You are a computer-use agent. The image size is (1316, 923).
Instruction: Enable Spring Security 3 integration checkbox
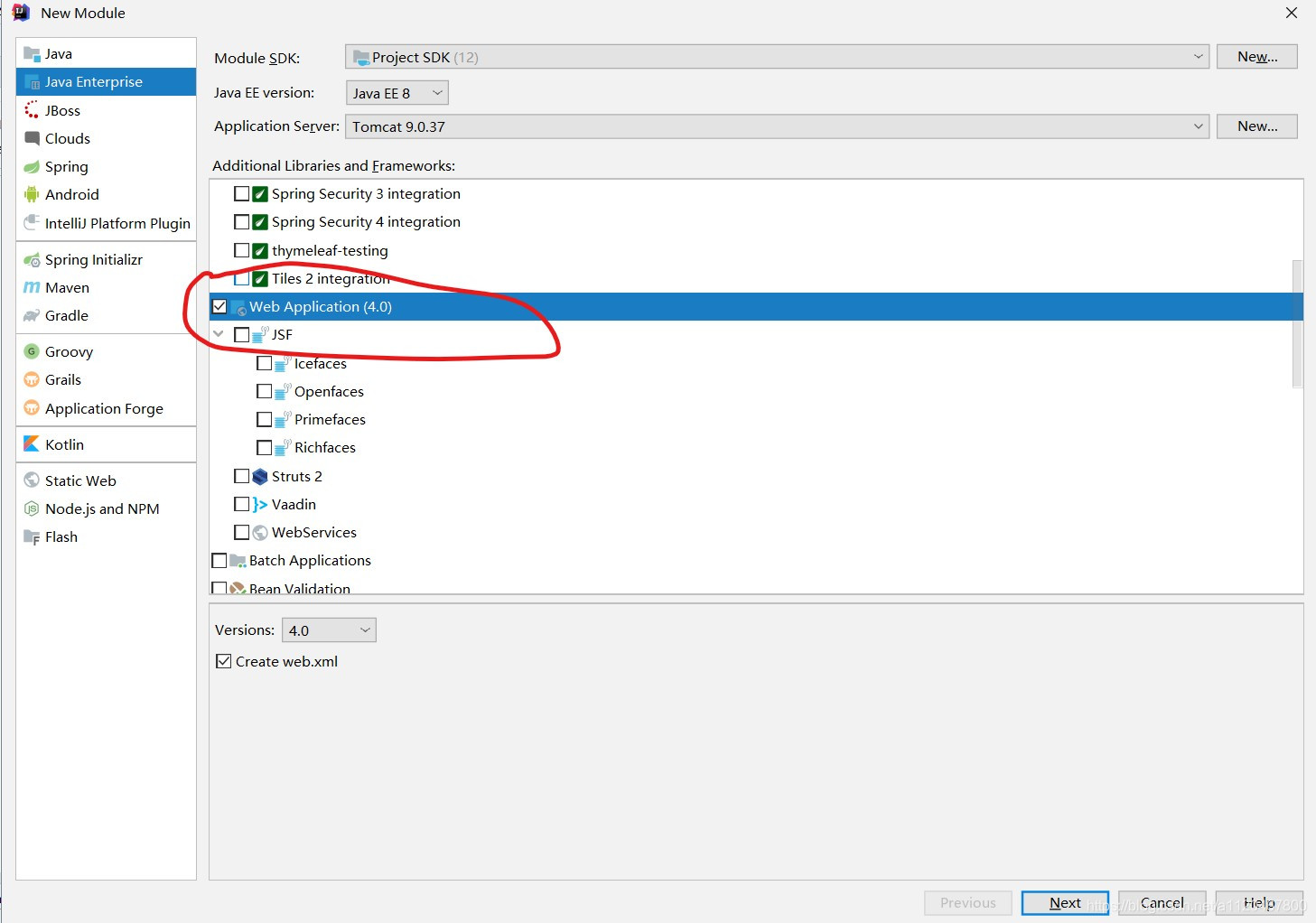[241, 193]
